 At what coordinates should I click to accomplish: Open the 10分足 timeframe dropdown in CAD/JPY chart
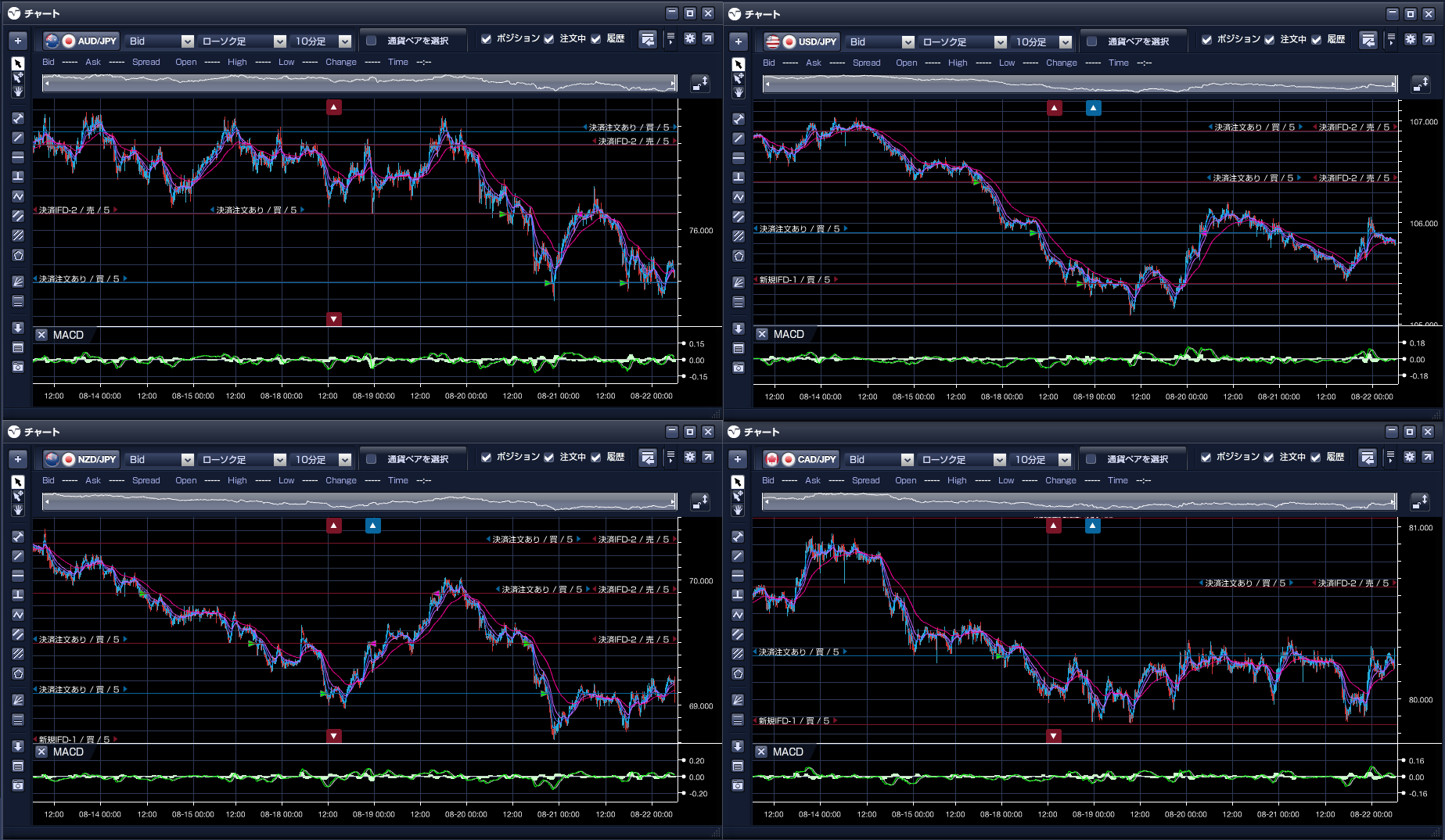point(1041,459)
